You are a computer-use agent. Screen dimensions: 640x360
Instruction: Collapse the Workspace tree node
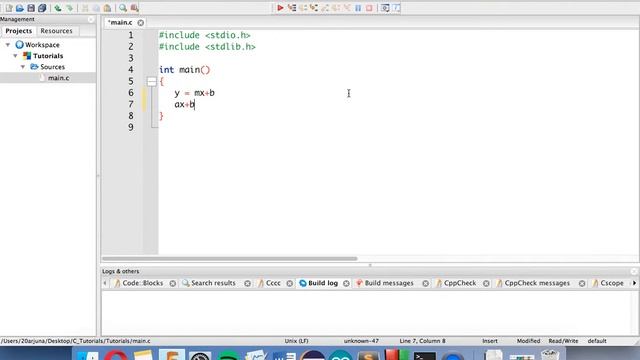point(8,44)
